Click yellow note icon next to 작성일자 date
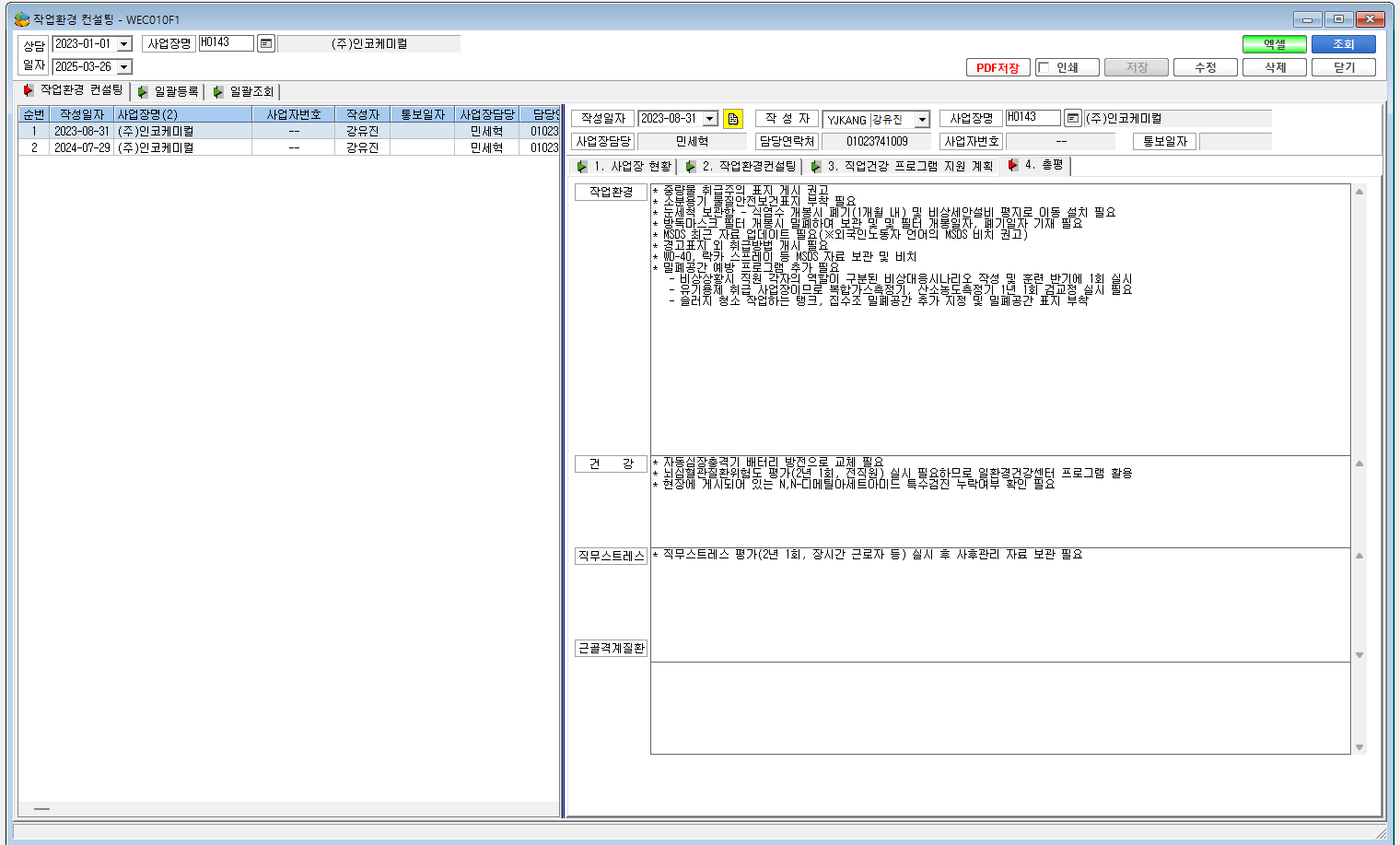This screenshot has height=845, width=1400. click(x=733, y=119)
